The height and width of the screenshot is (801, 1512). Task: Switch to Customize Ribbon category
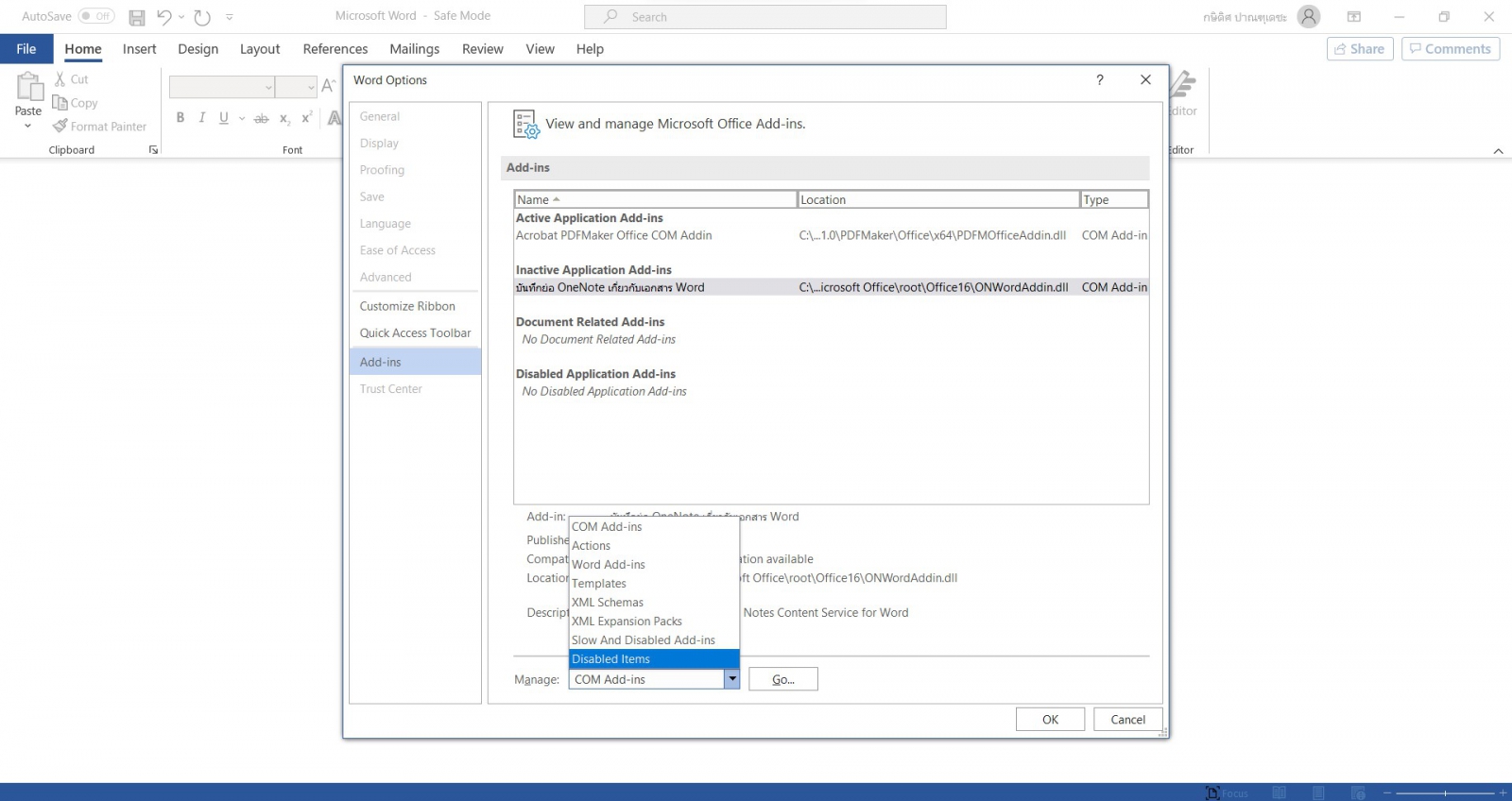pos(407,306)
